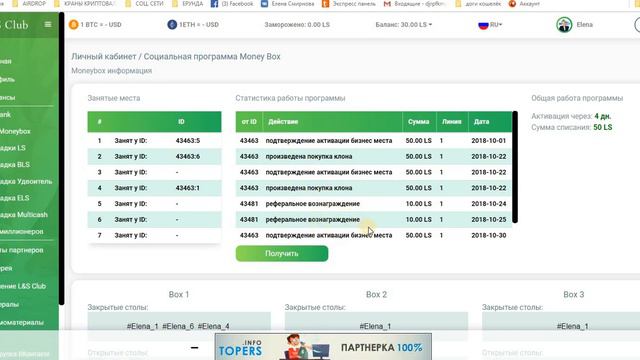The image size is (640, 360).
Task: Open the Елена Смирнова bookmark
Action: (288, 4)
